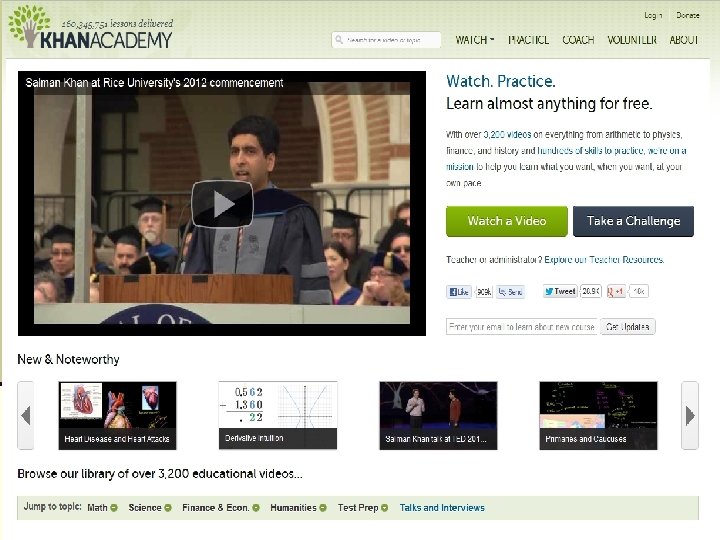The width and height of the screenshot is (720, 540).
Task: Click the Twitter Tweet button
Action: point(560,291)
